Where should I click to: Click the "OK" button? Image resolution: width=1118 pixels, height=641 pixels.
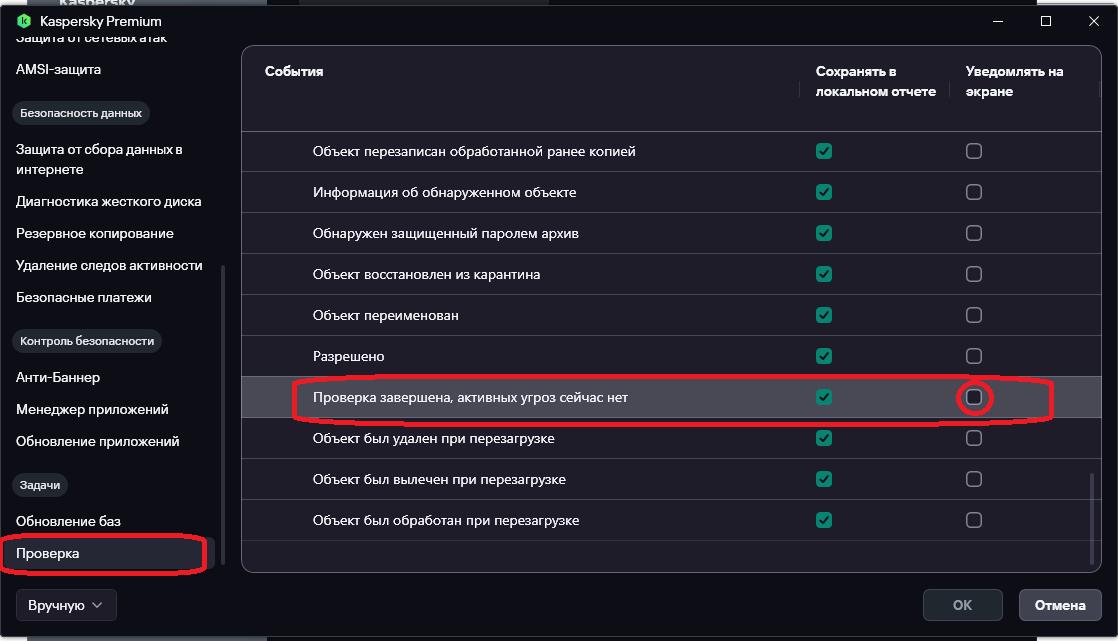coord(962,605)
